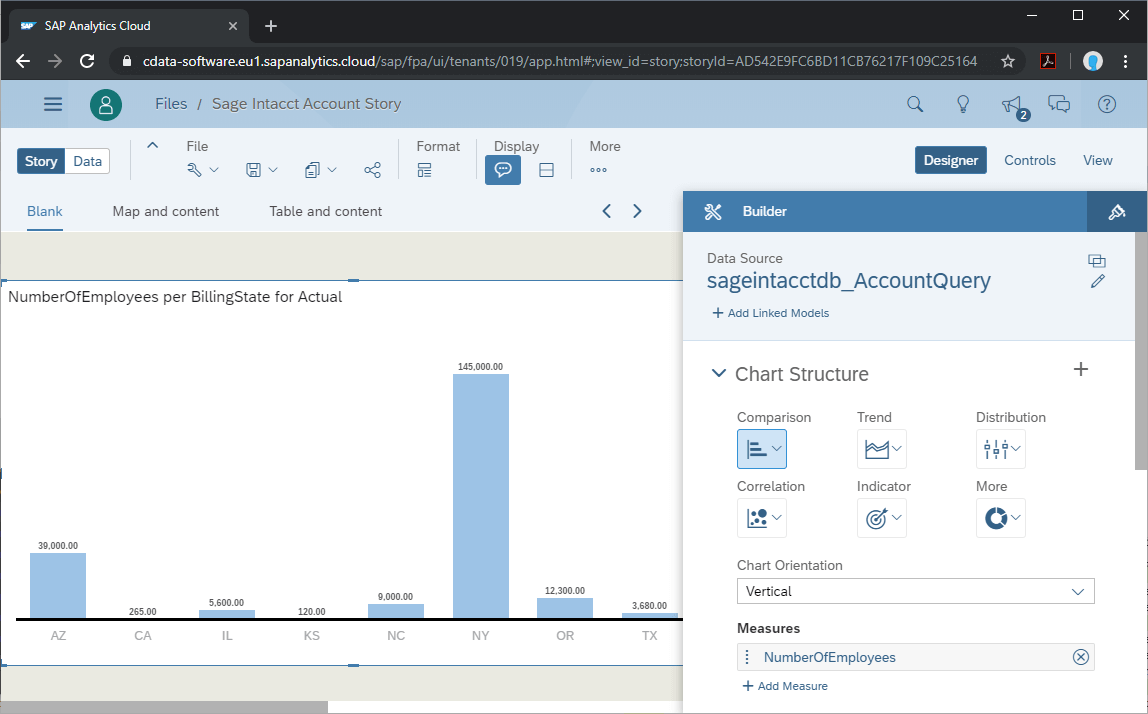Click the NY bar in chart
Screen dimensions: 1148x714
click(x=481, y=495)
